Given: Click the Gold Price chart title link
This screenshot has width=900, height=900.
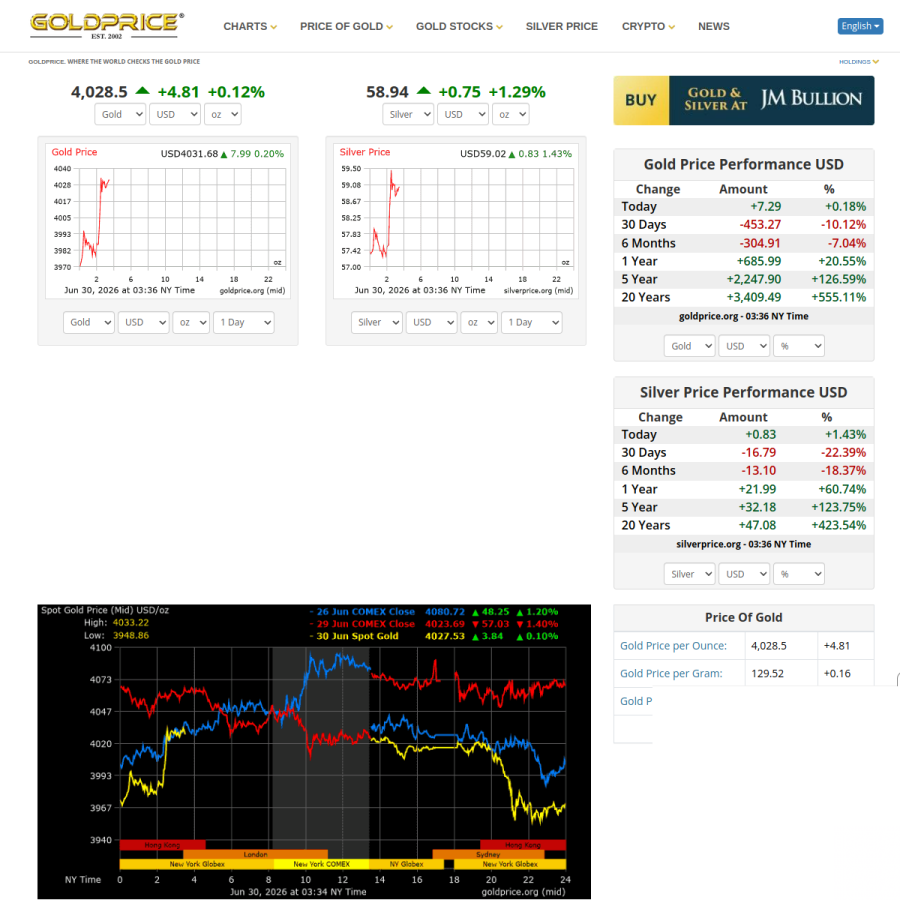Looking at the screenshot, I should [x=74, y=152].
